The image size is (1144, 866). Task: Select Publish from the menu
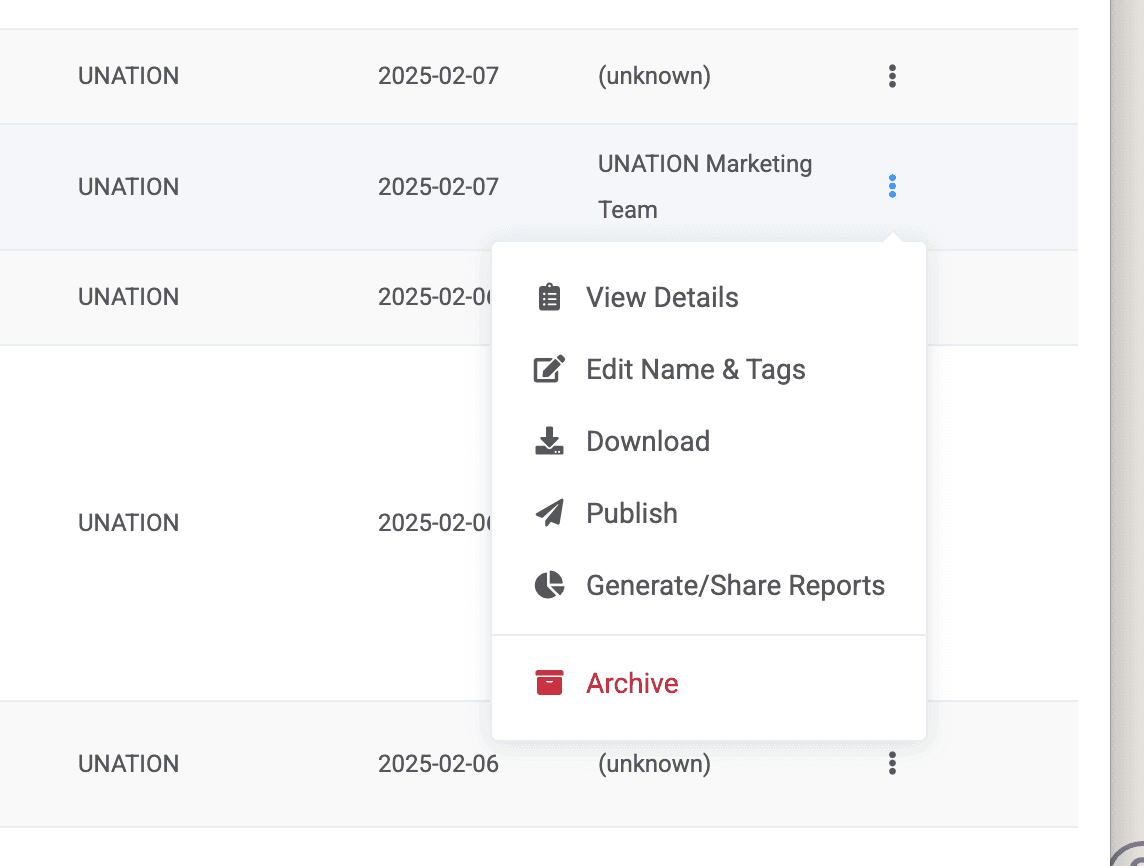pyautogui.click(x=632, y=513)
